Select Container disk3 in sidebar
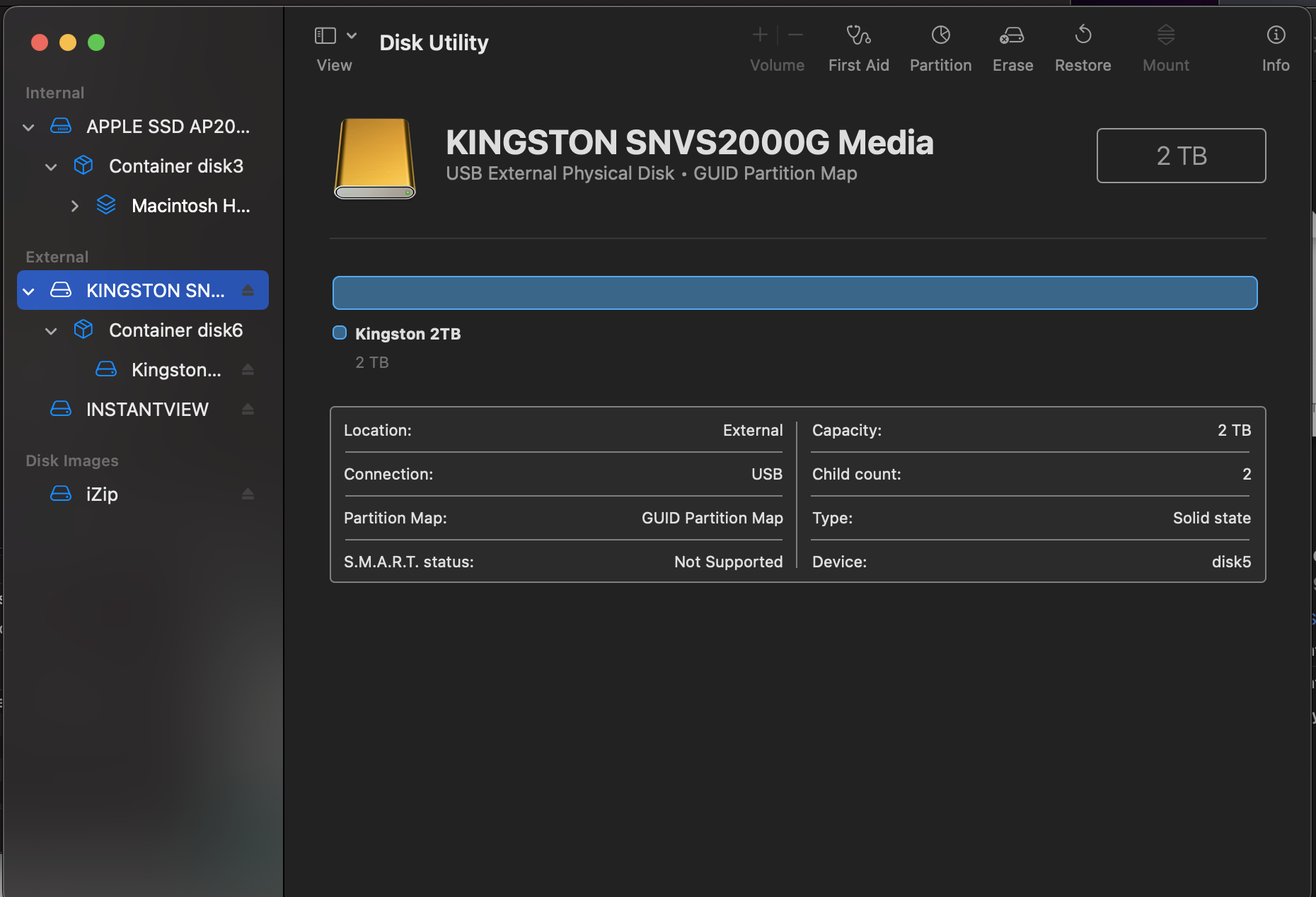The width and height of the screenshot is (1316, 897). click(x=143, y=166)
